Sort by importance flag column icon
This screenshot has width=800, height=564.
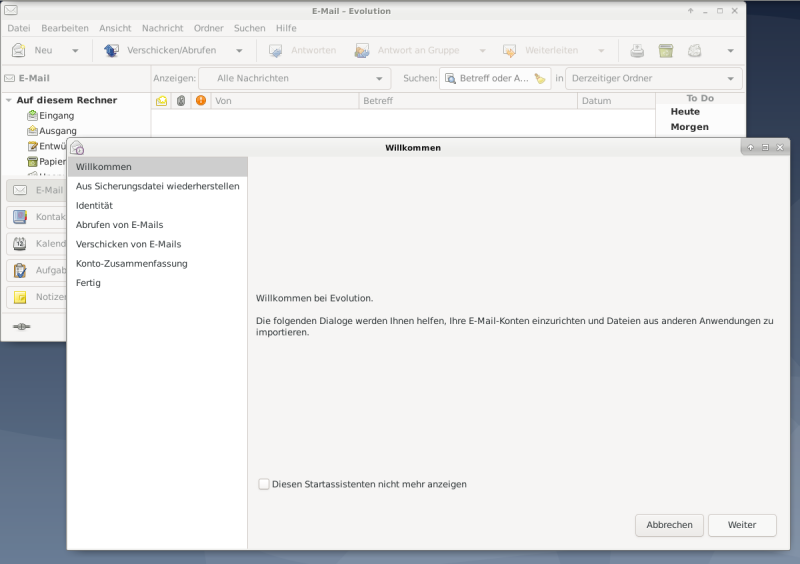[x=201, y=101]
